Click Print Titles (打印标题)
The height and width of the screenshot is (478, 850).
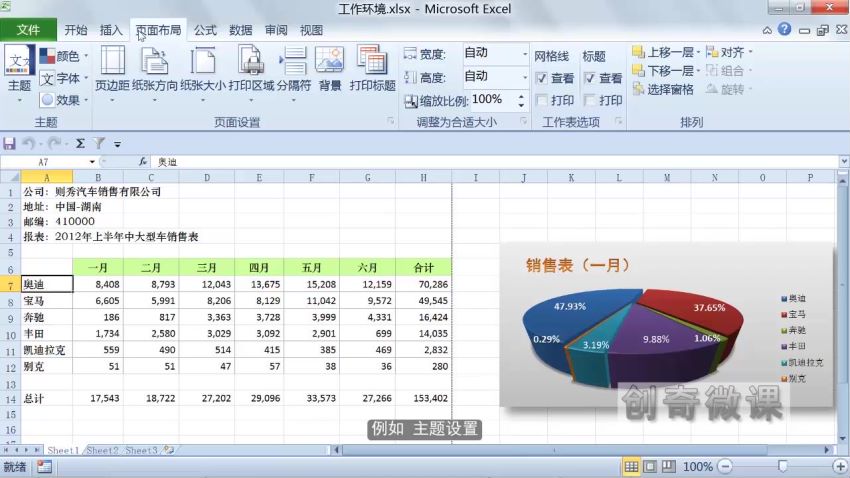pyautogui.click(x=372, y=70)
